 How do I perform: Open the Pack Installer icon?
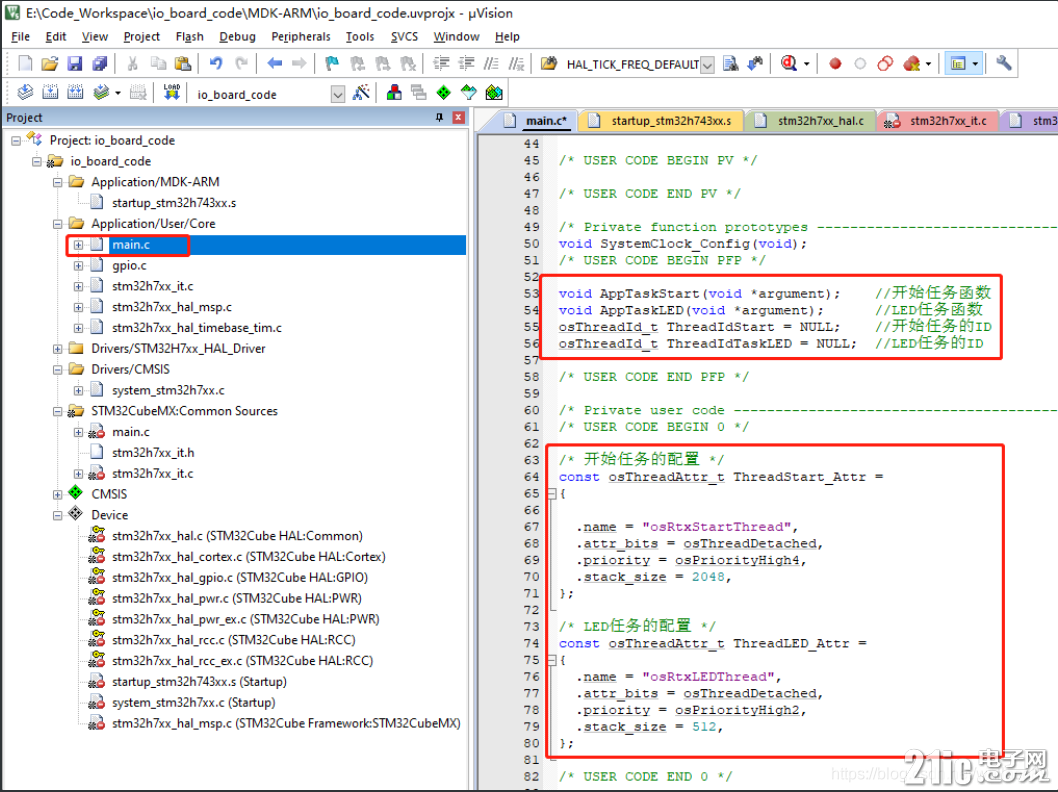[494, 92]
